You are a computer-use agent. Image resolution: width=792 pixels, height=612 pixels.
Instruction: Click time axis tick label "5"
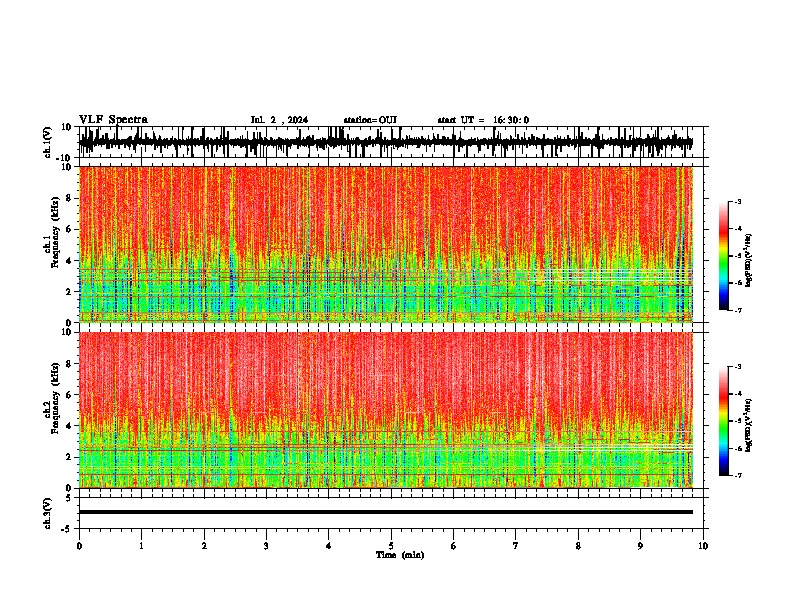[x=391, y=546]
